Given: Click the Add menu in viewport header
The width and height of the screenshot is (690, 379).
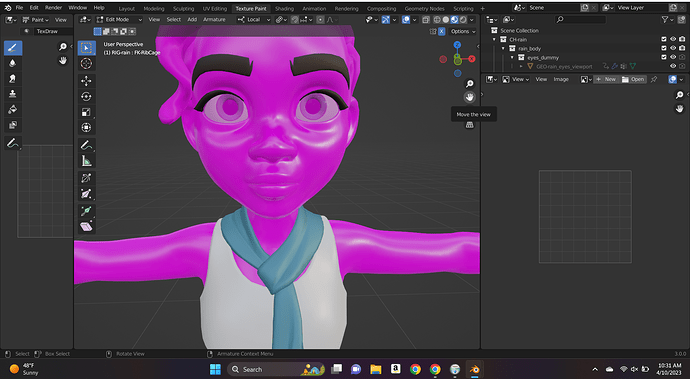Looking at the screenshot, I should tap(192, 19).
